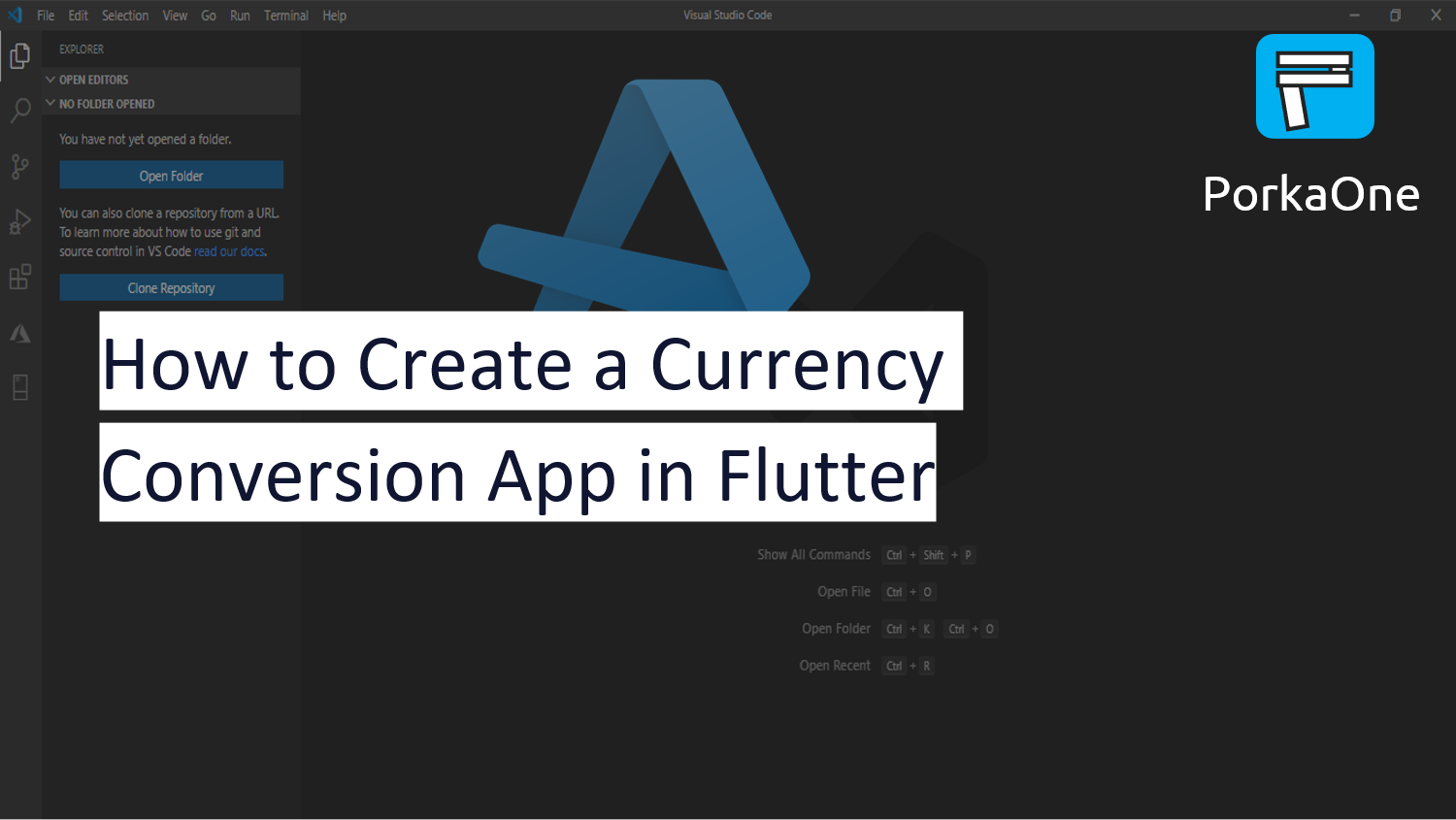Collapse the OPEN EDITORS section

(x=172, y=80)
